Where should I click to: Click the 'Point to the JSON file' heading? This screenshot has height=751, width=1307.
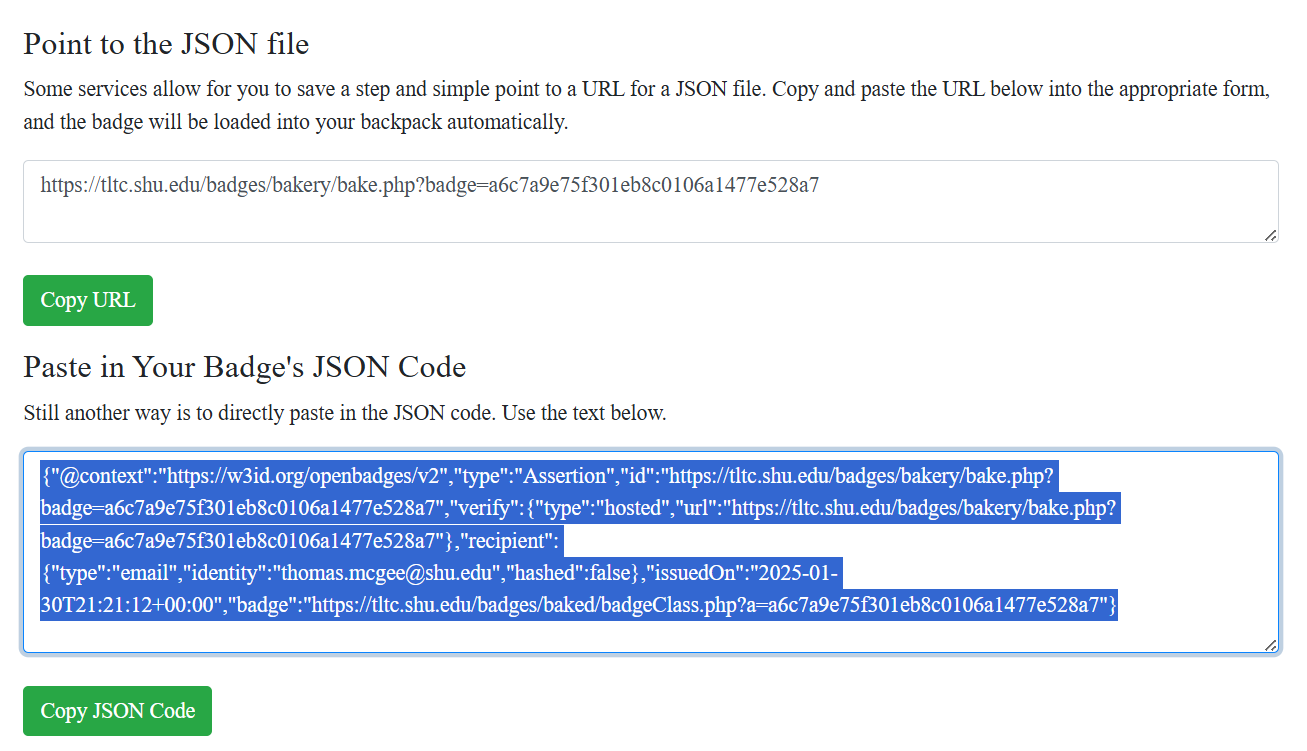click(x=166, y=44)
